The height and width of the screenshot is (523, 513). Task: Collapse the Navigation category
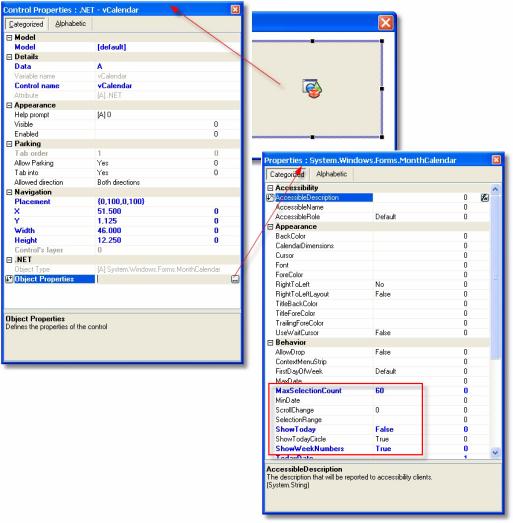pyautogui.click(x=9, y=192)
